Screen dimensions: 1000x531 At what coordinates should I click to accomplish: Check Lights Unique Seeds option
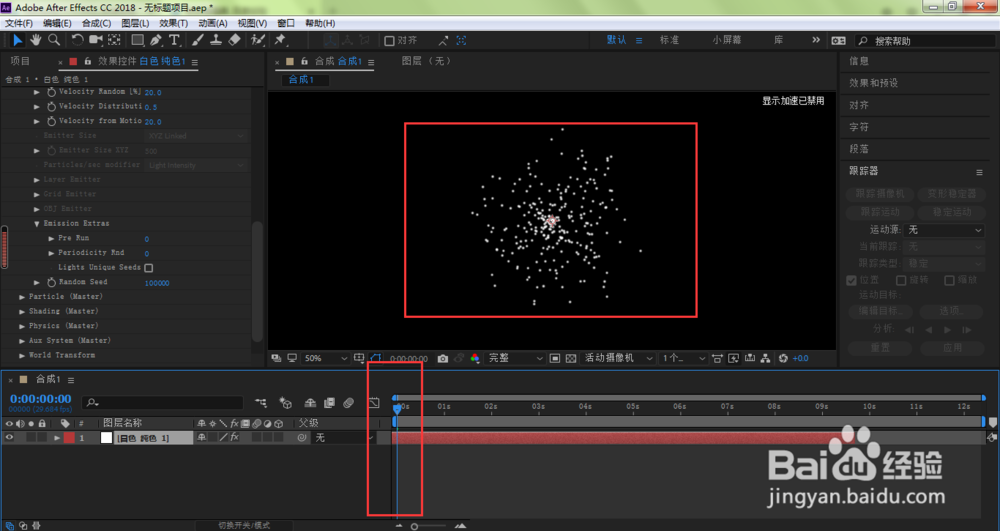149,268
